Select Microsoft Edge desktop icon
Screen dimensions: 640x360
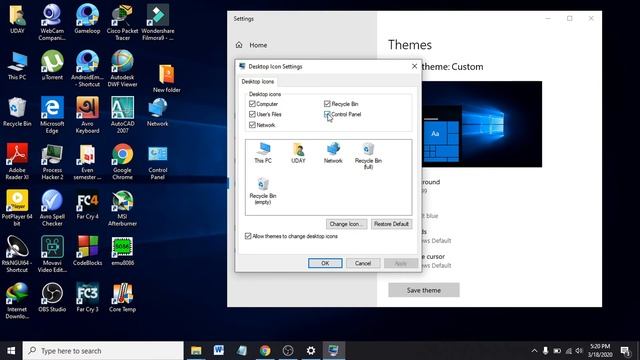point(52,115)
